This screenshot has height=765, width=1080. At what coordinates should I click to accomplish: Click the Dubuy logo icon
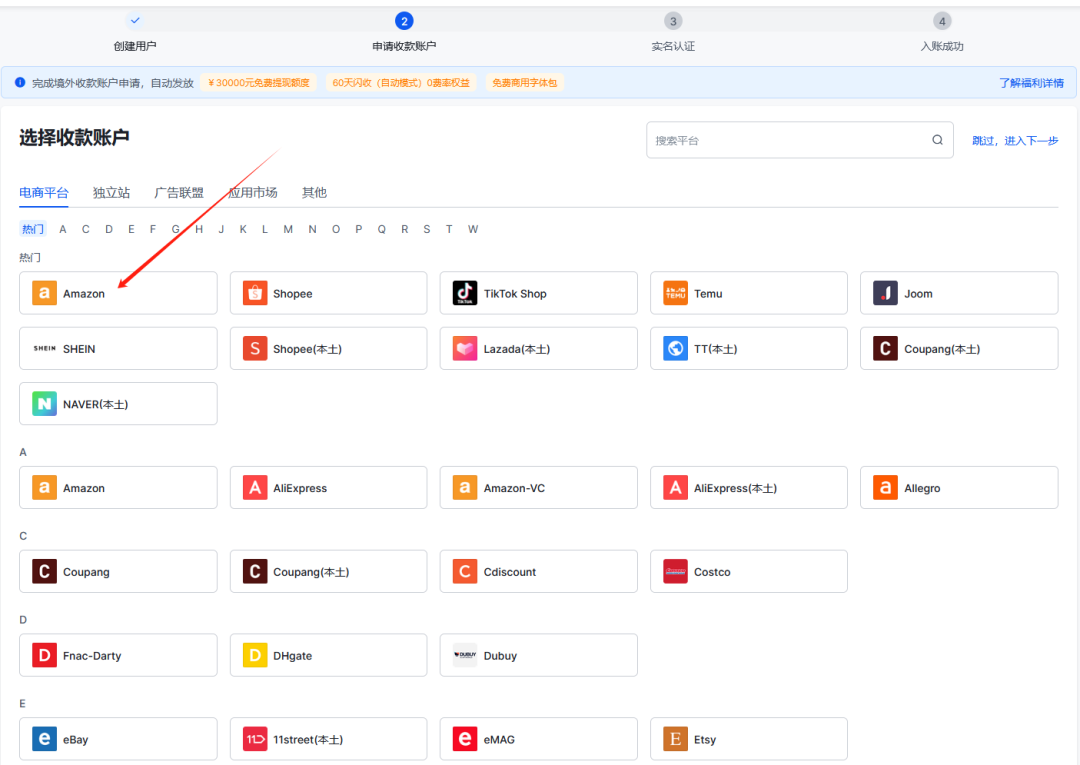point(465,656)
